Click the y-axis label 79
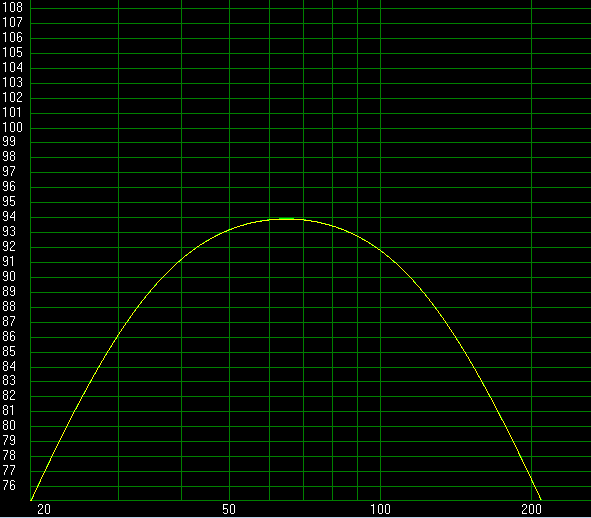 pos(9,440)
